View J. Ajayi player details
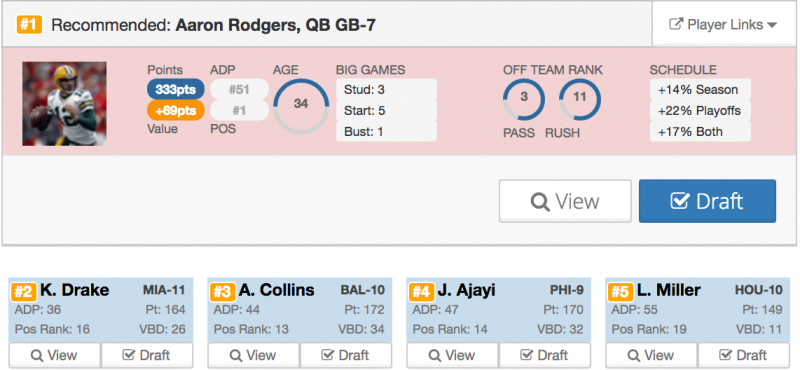800x370 pixels. coord(452,355)
